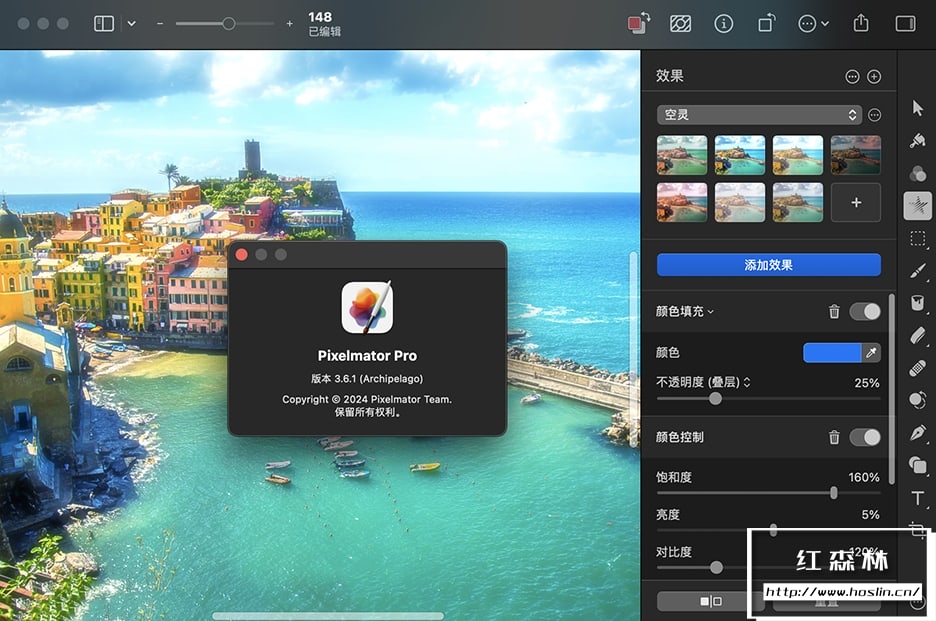Click the 25% opacity value
Screen dimensions: 936x621
[x=867, y=383]
